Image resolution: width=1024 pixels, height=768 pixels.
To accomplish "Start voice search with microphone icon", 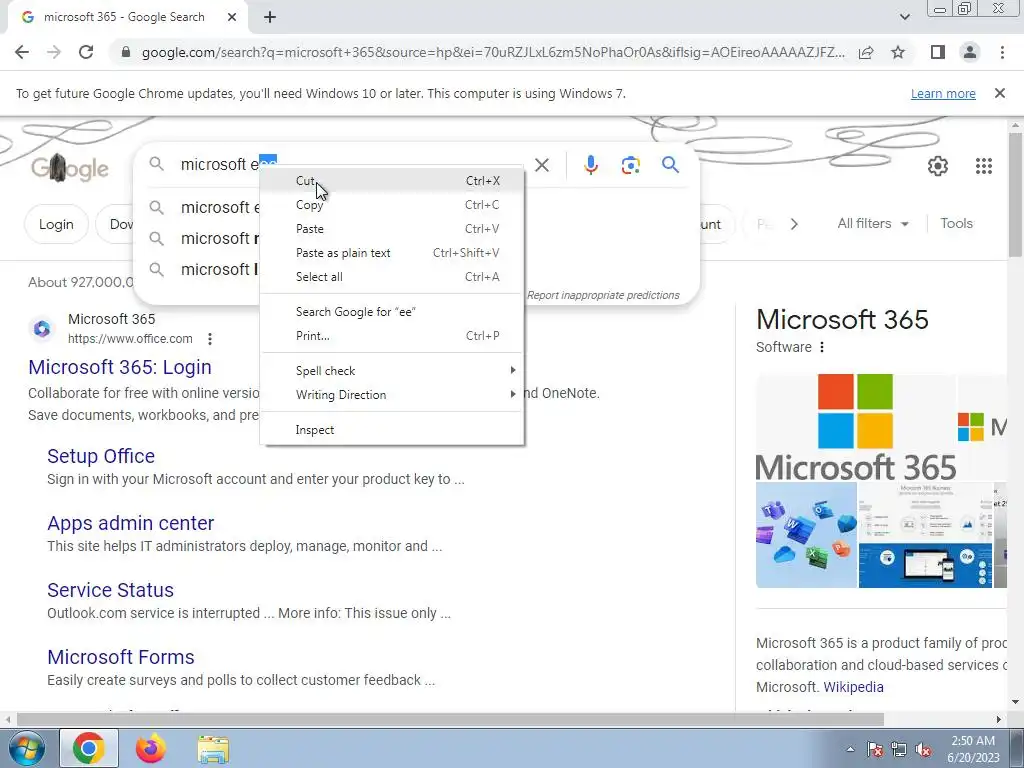I will [590, 165].
